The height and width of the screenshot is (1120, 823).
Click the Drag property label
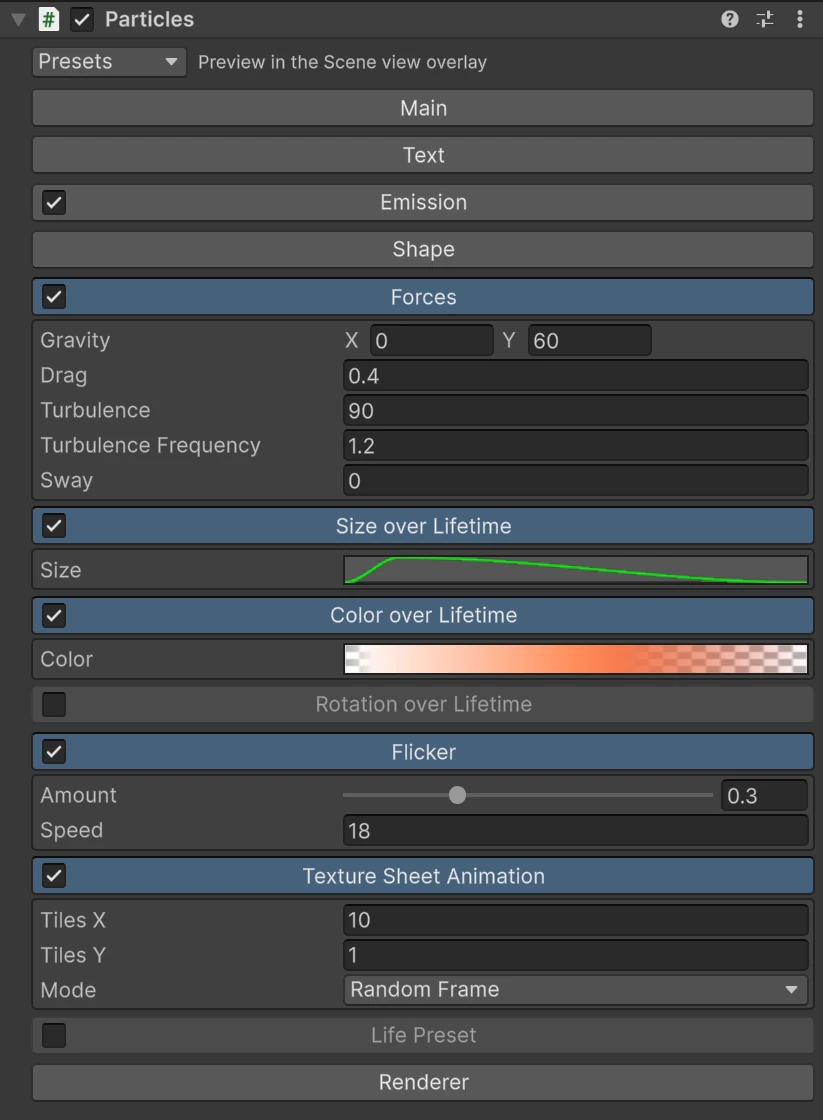64,376
